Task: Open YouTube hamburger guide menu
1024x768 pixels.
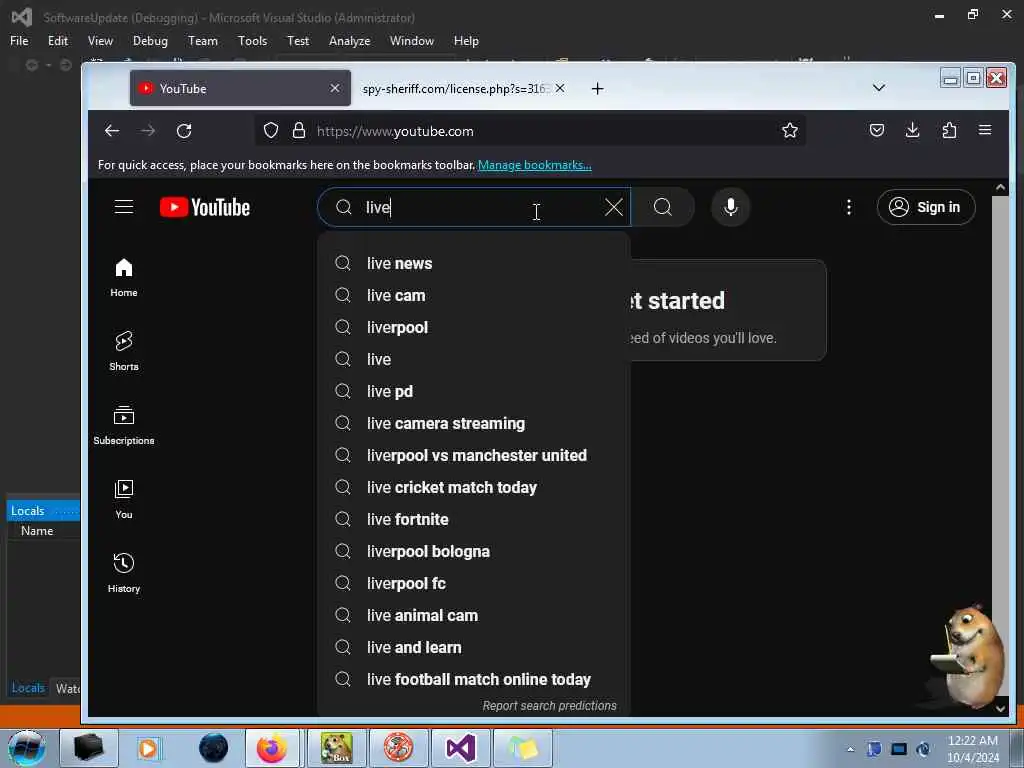Action: [x=123, y=207]
